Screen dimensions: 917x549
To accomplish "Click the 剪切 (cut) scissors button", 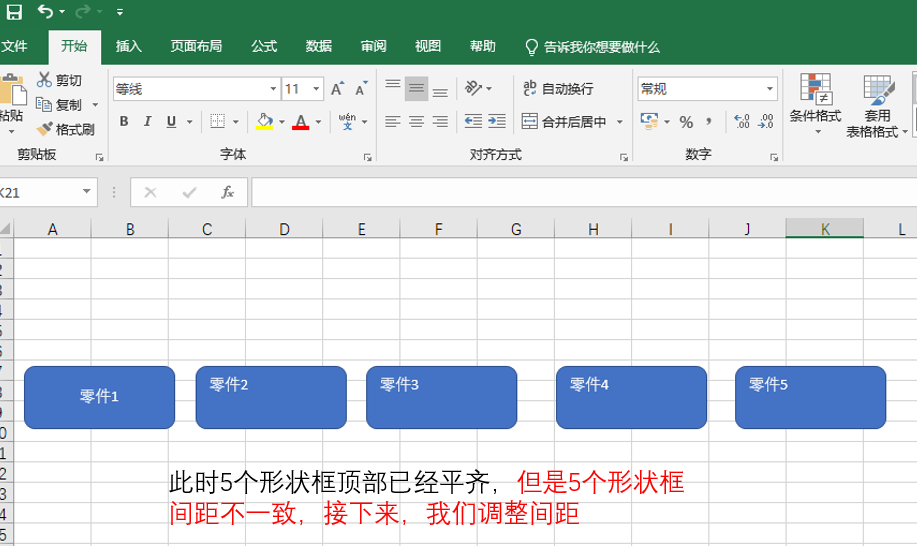I will point(59,80).
